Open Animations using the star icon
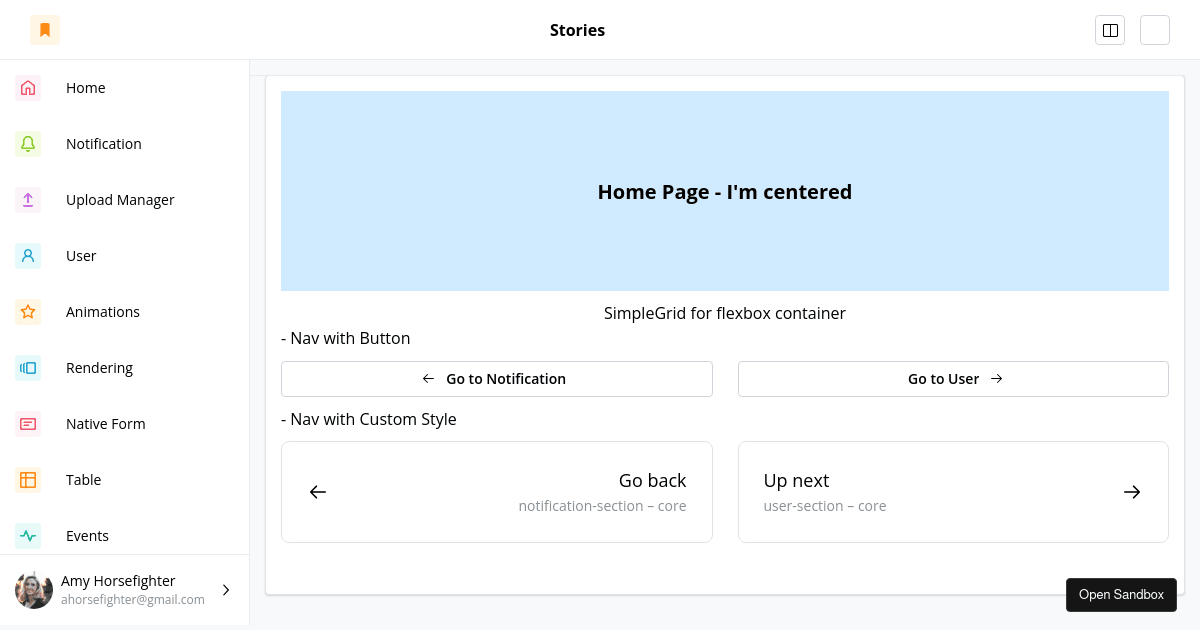 click(28, 312)
